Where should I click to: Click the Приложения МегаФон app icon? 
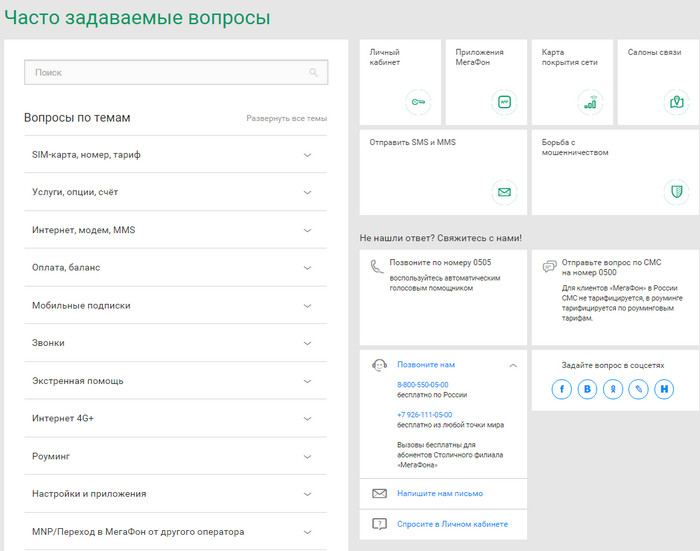(x=504, y=102)
